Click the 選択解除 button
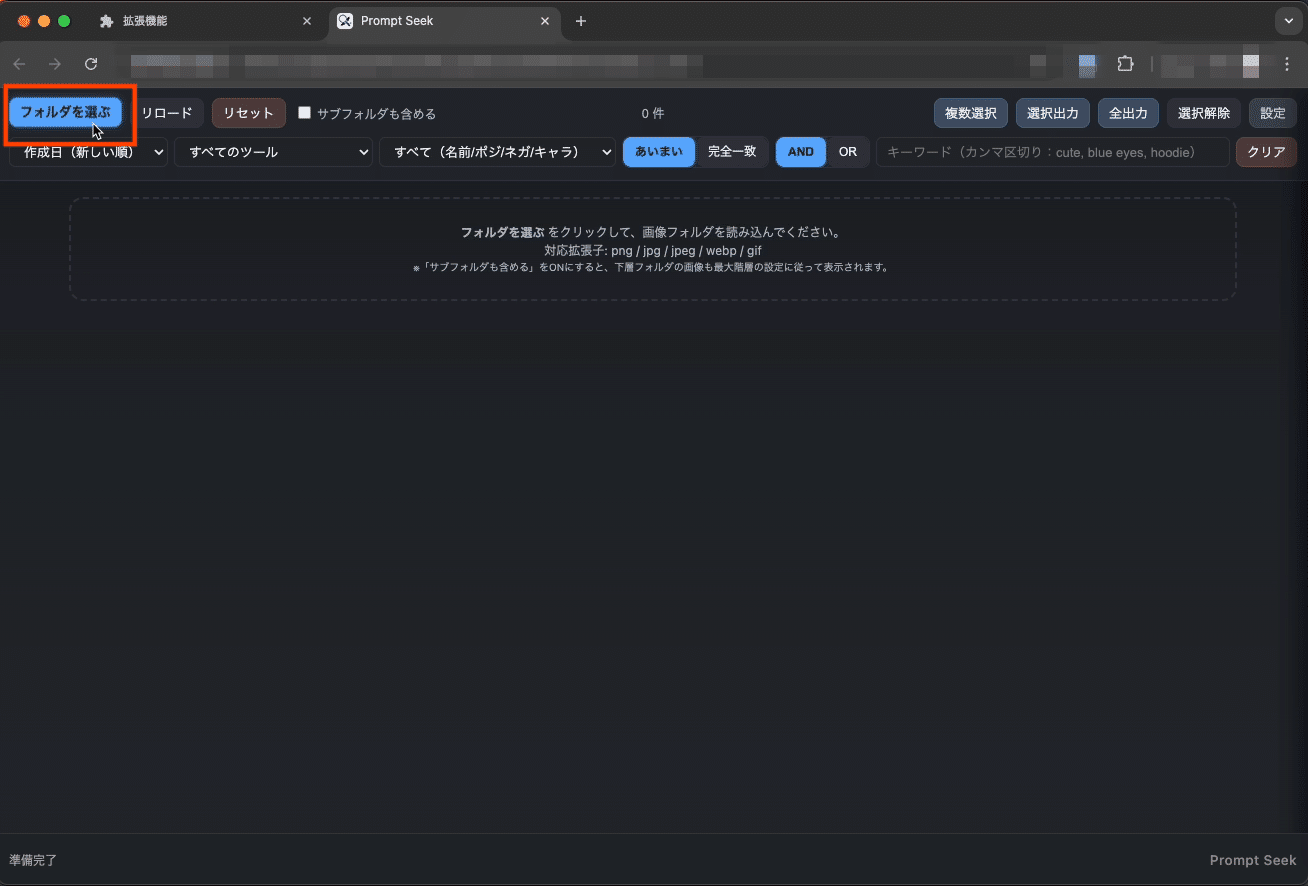1308x886 pixels. [1204, 113]
